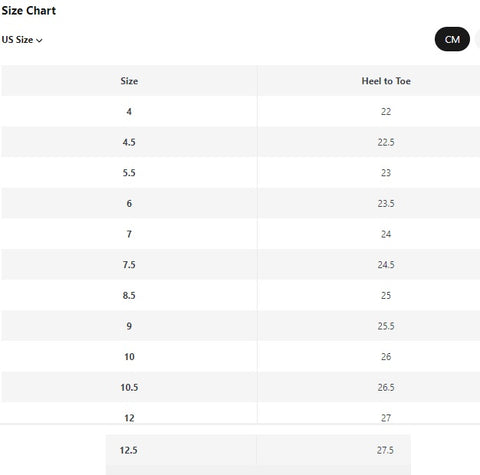Select the size 5.5 row
Viewport: 480px width, 475px height.
point(241,173)
